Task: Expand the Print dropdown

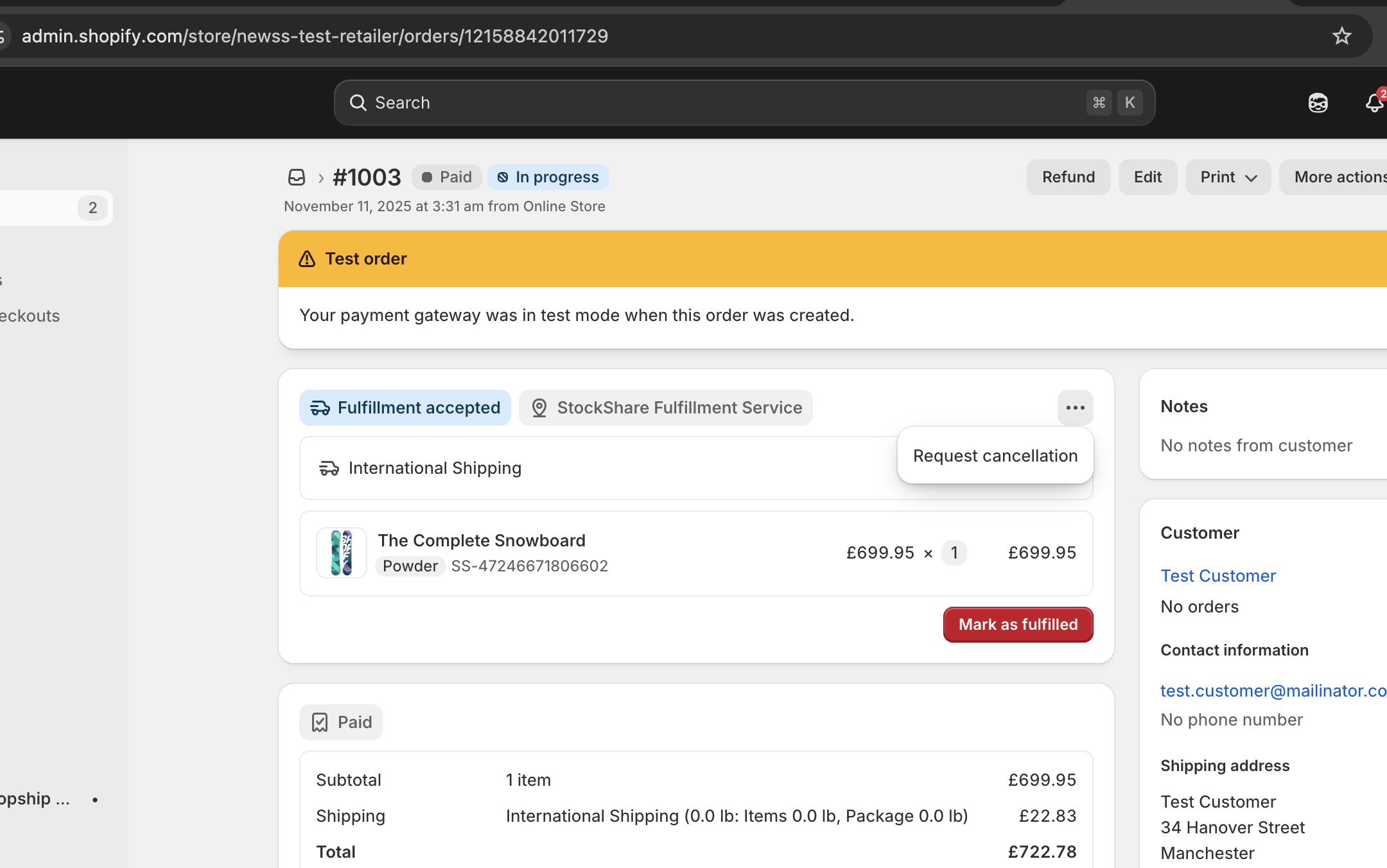Action: tap(1228, 177)
